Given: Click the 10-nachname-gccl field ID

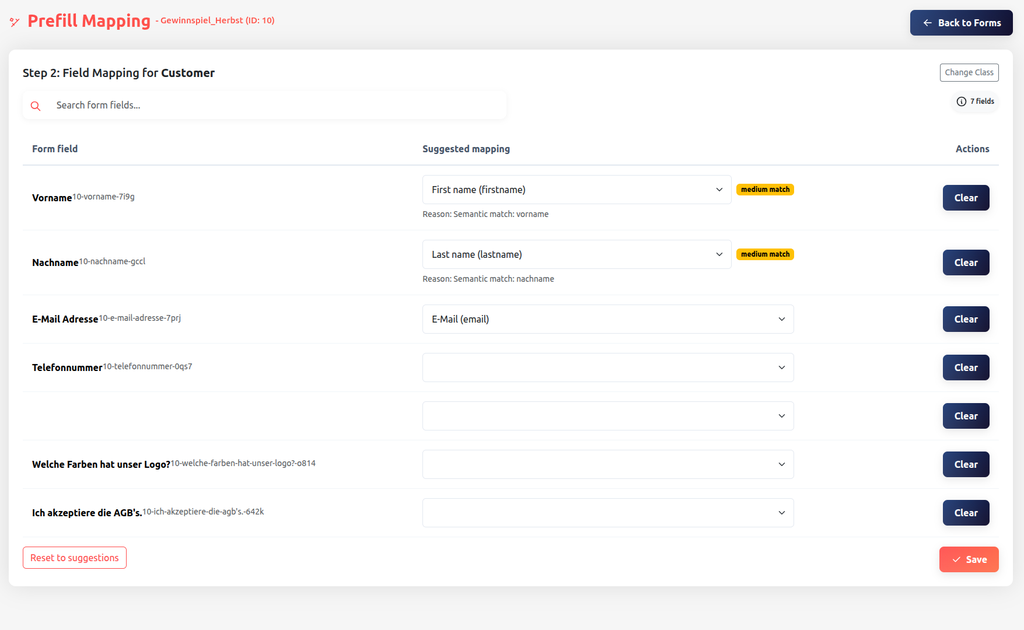Looking at the screenshot, I should (x=112, y=261).
